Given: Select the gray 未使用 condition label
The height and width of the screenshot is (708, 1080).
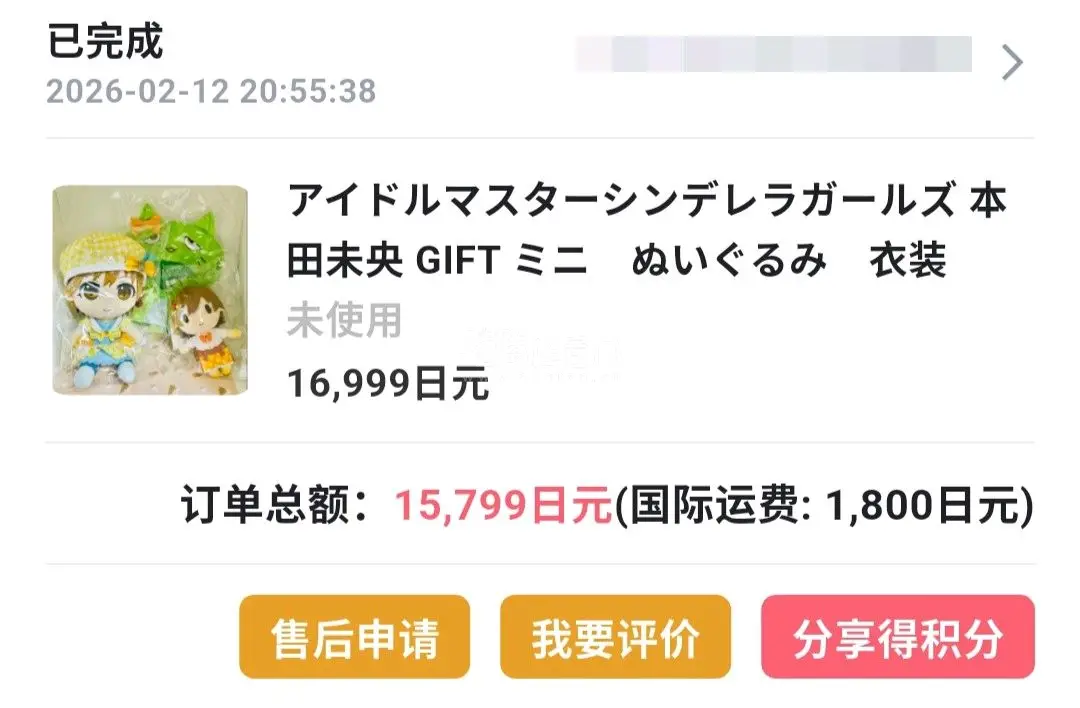Looking at the screenshot, I should point(344,320).
